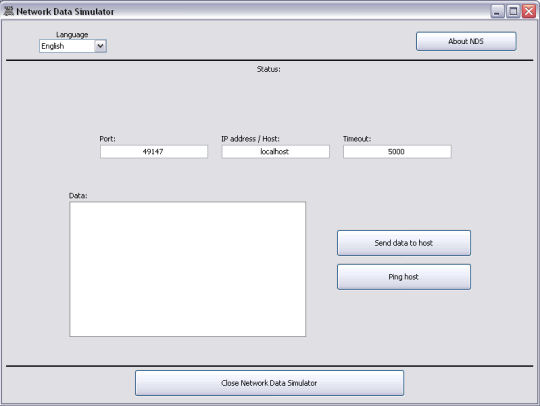Focus the Port input field

[x=154, y=152]
